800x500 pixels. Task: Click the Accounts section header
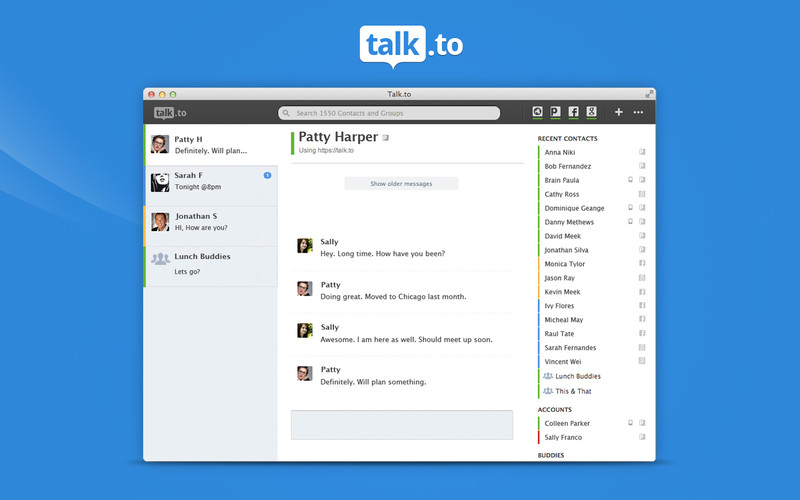pyautogui.click(x=555, y=410)
